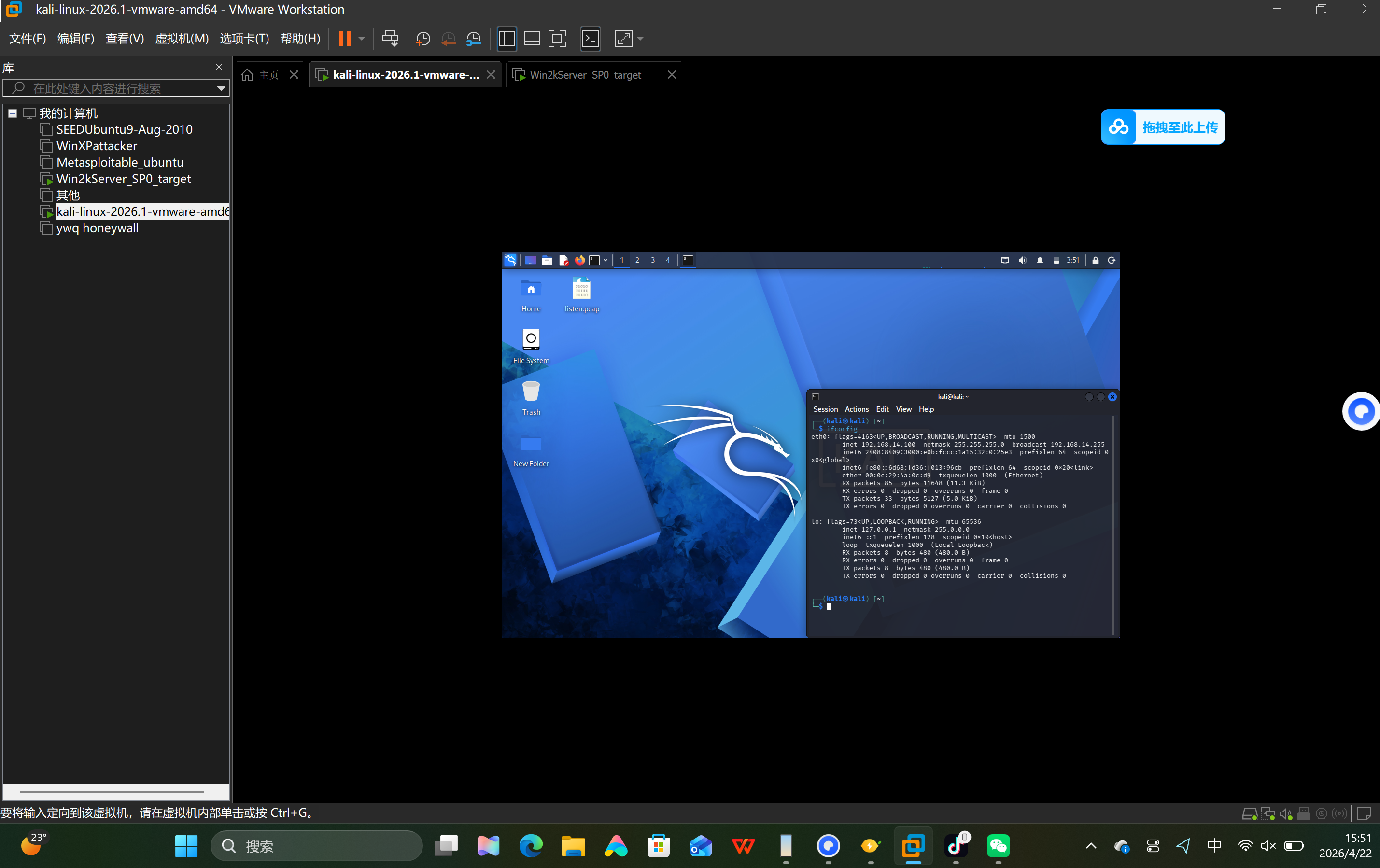Screen dimensions: 1380x868
Task: Switch to the Win2kServer_SP0_target tab
Action: click(x=585, y=75)
